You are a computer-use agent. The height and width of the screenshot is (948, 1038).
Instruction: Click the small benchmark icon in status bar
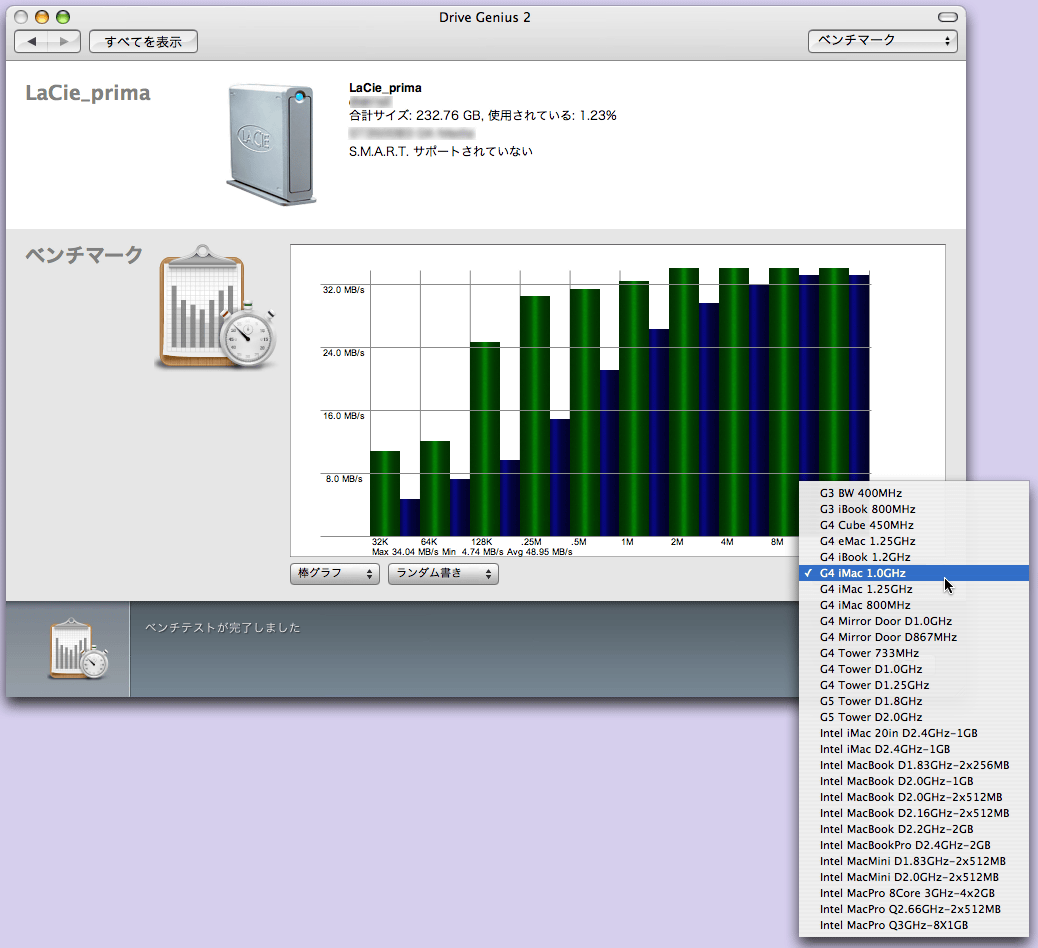(79, 649)
